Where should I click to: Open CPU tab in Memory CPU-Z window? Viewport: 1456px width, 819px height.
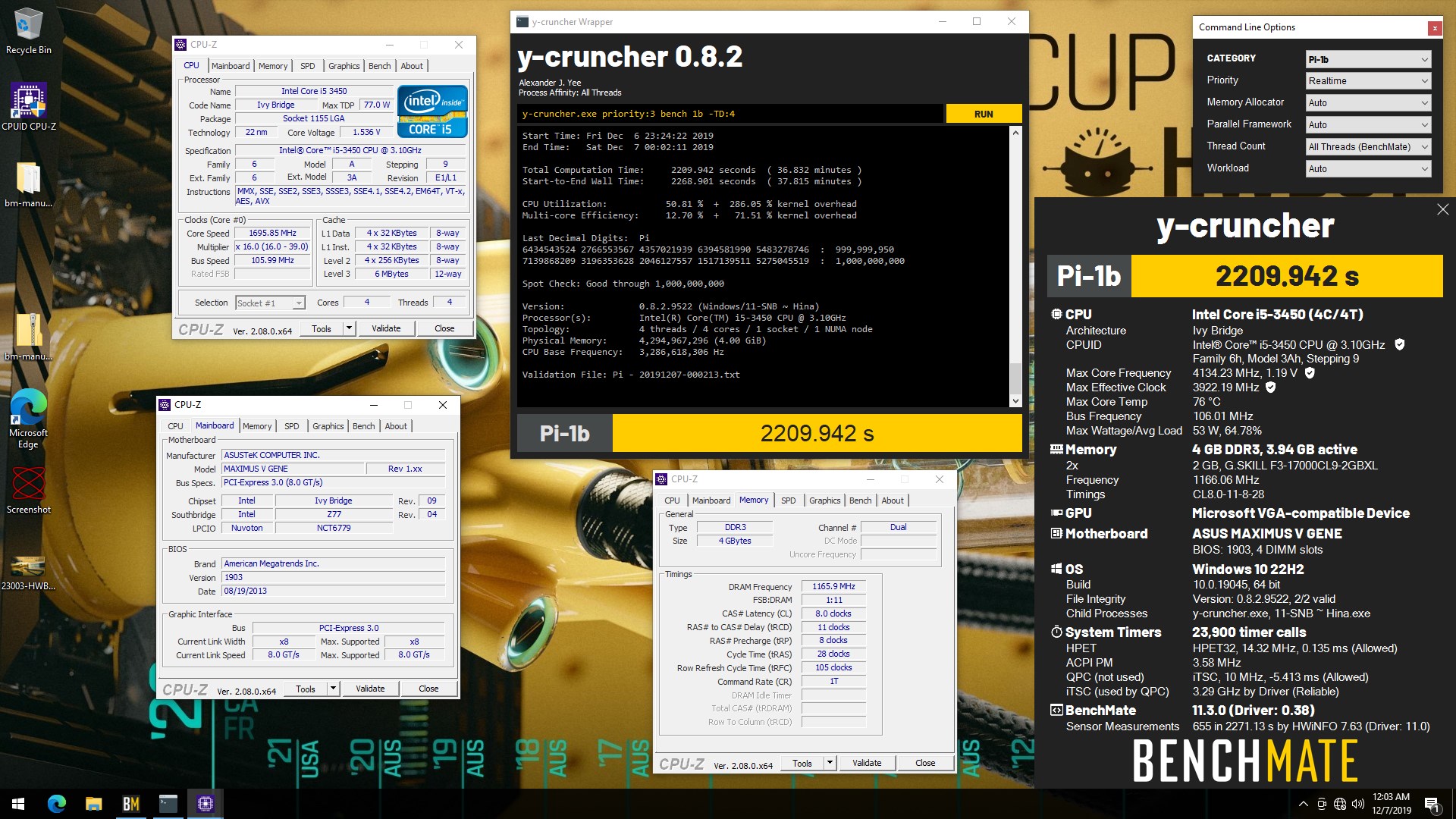pyautogui.click(x=672, y=500)
